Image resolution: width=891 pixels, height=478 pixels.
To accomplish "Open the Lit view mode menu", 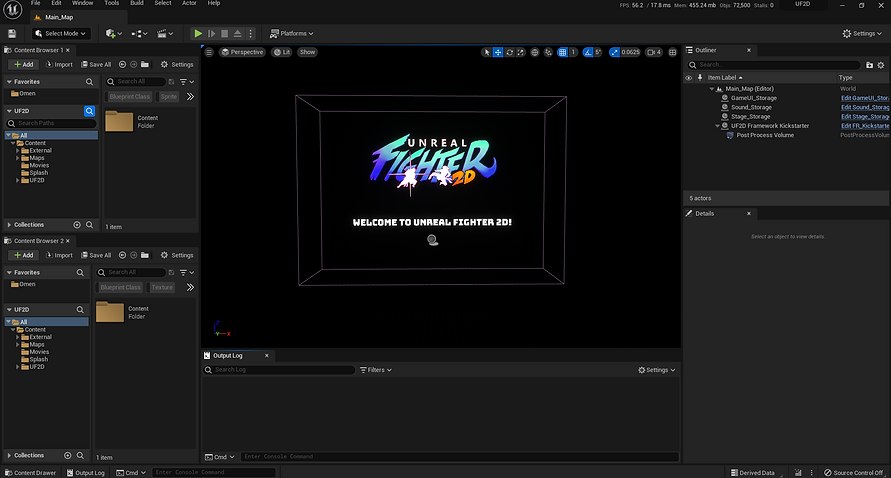I will pyautogui.click(x=282, y=52).
